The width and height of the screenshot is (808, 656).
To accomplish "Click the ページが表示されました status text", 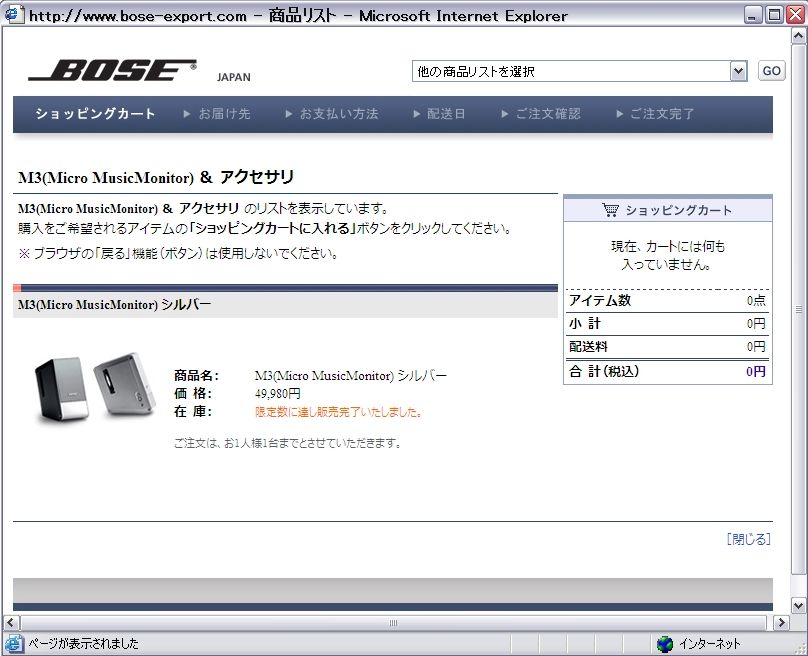I will (83, 644).
